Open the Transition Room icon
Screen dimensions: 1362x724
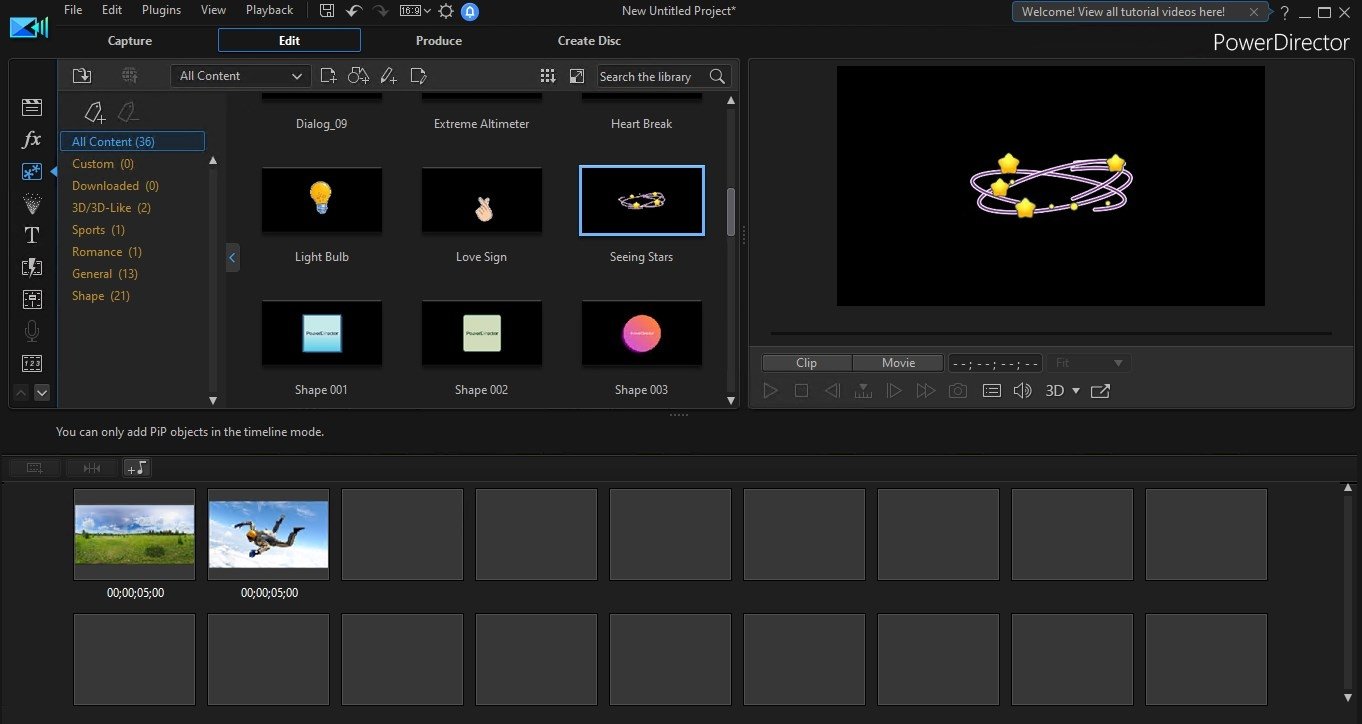pyautogui.click(x=32, y=267)
